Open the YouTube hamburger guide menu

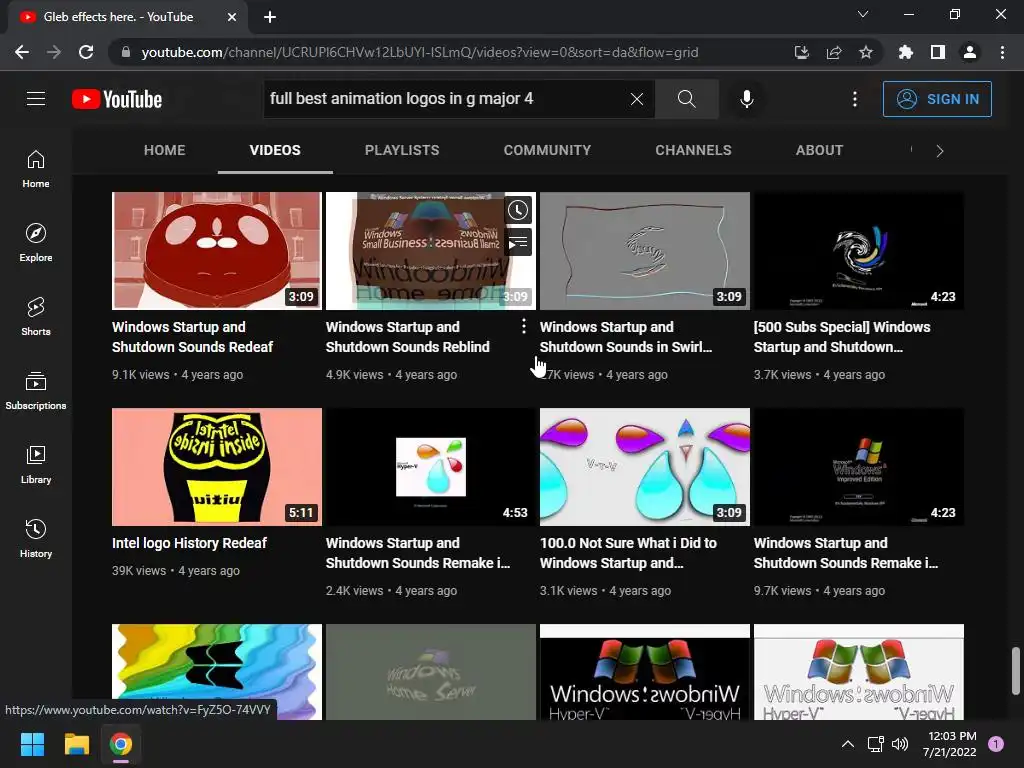(36, 99)
